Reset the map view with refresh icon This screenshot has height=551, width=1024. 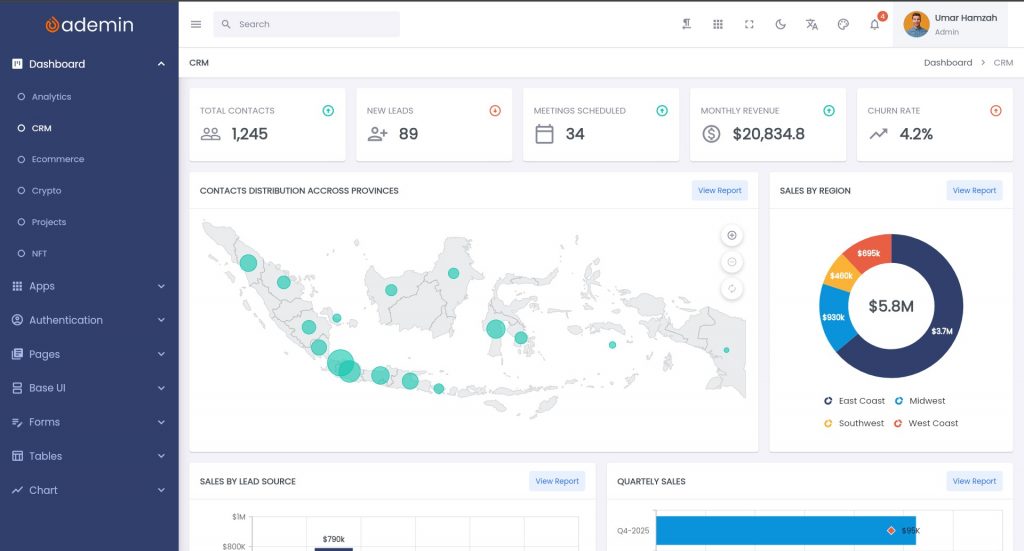[x=732, y=289]
